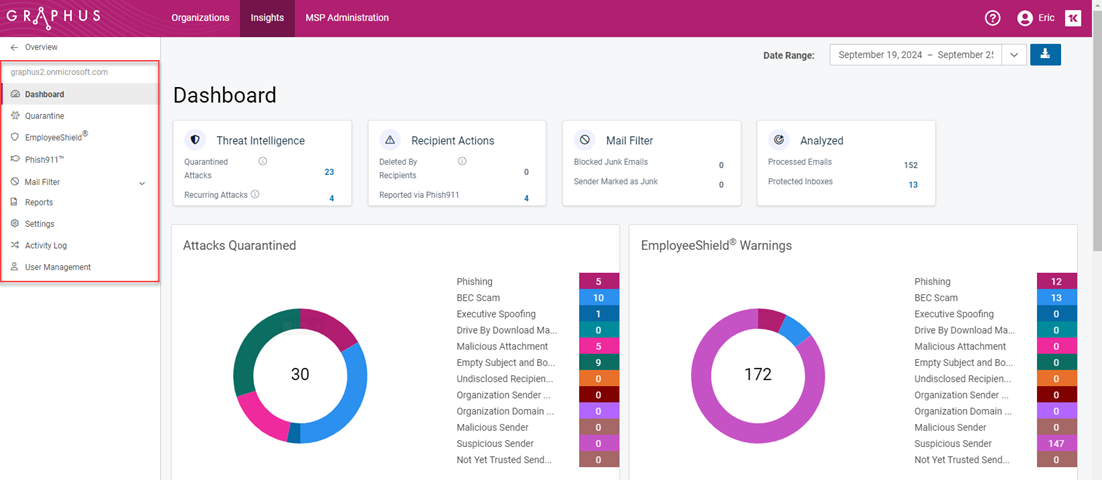
Task: Click the info icon next to Recurring Attacks
Action: pyautogui.click(x=255, y=194)
